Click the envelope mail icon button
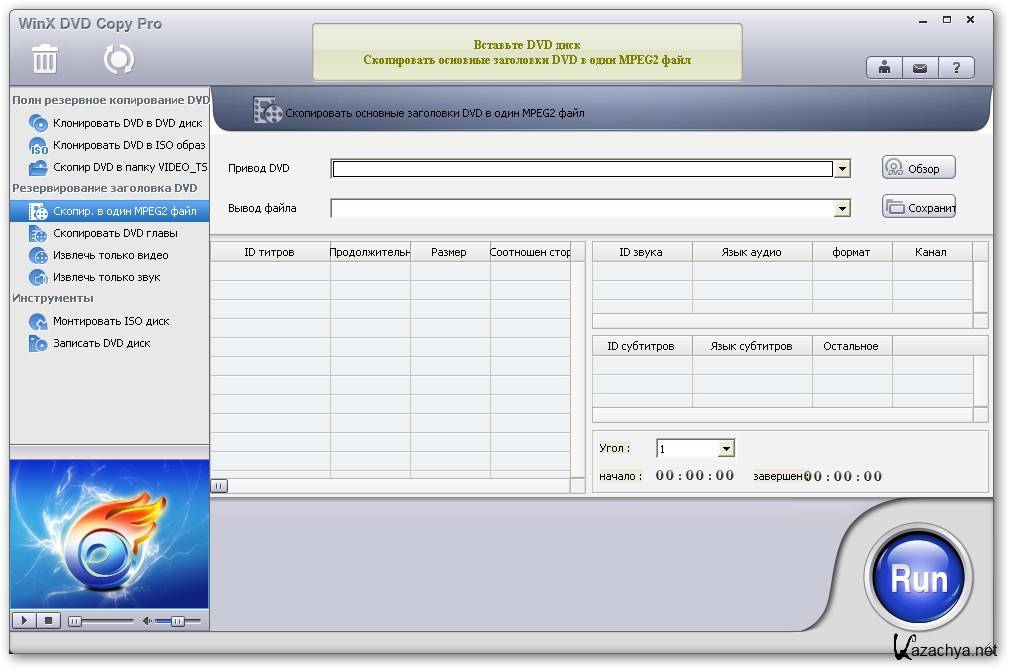 click(x=920, y=68)
